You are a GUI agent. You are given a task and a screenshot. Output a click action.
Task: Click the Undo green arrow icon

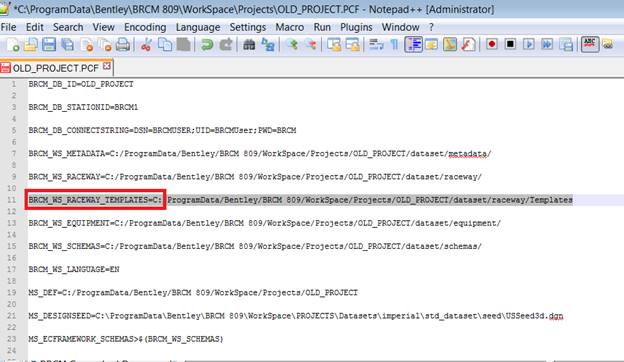click(x=207, y=45)
